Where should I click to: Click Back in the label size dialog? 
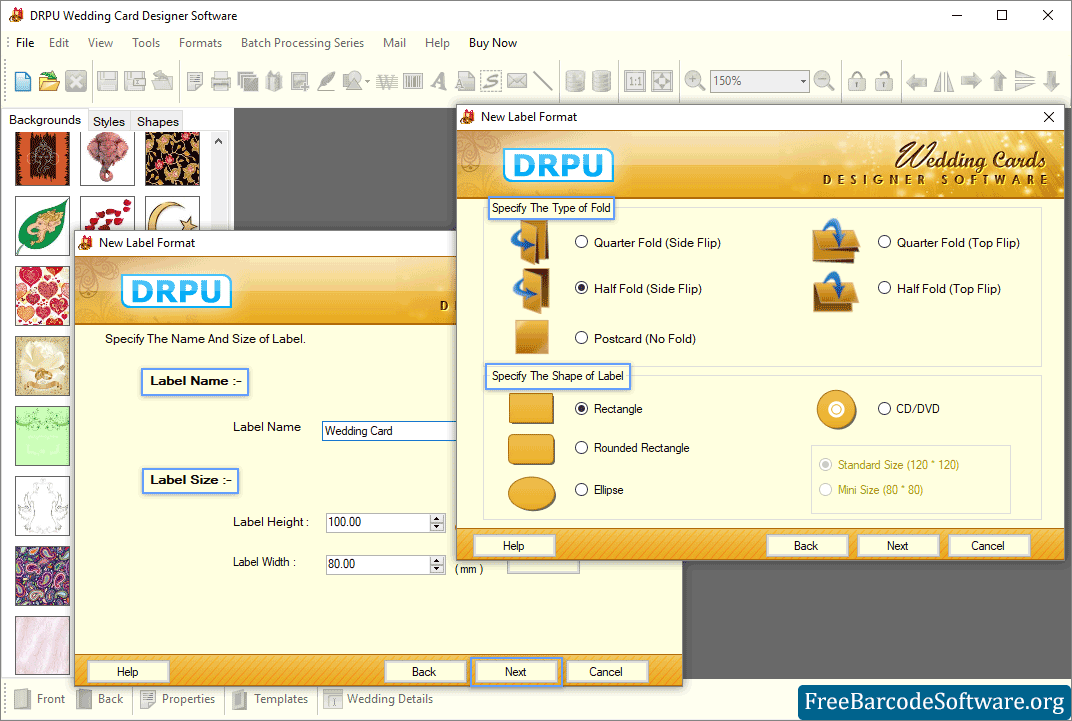coord(424,671)
